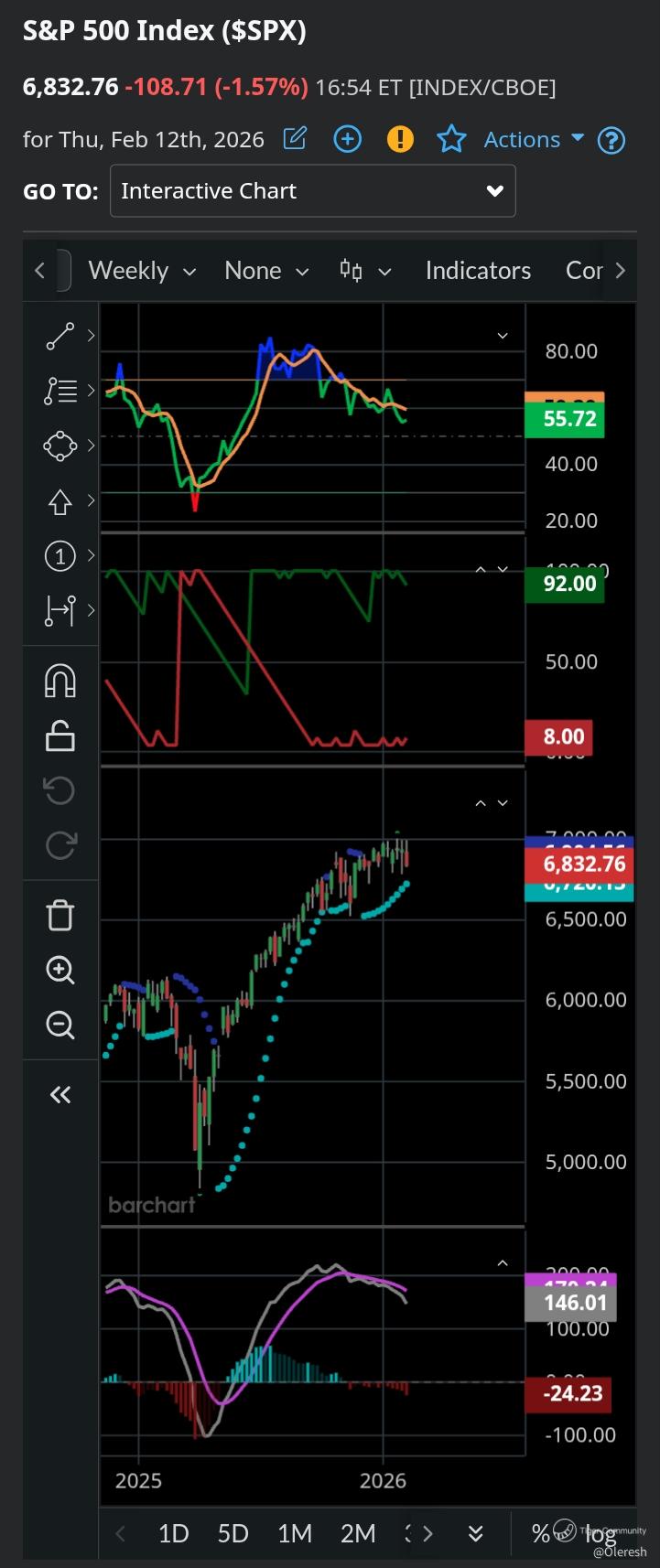660x1568 pixels.
Task: Open the Weekly period dropdown
Action: point(142,271)
